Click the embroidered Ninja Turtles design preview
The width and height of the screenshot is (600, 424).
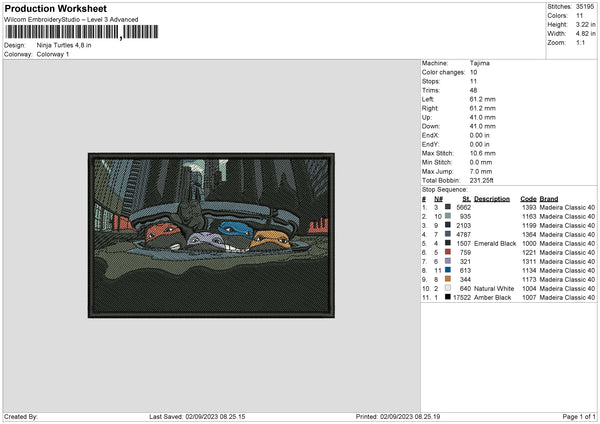click(211, 235)
